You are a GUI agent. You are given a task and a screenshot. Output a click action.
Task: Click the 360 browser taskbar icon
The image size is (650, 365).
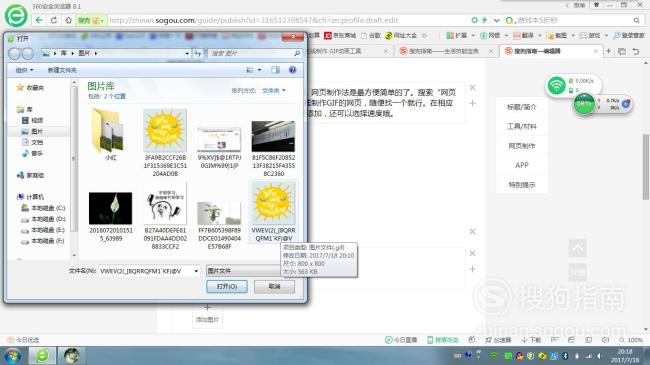(x=42, y=356)
